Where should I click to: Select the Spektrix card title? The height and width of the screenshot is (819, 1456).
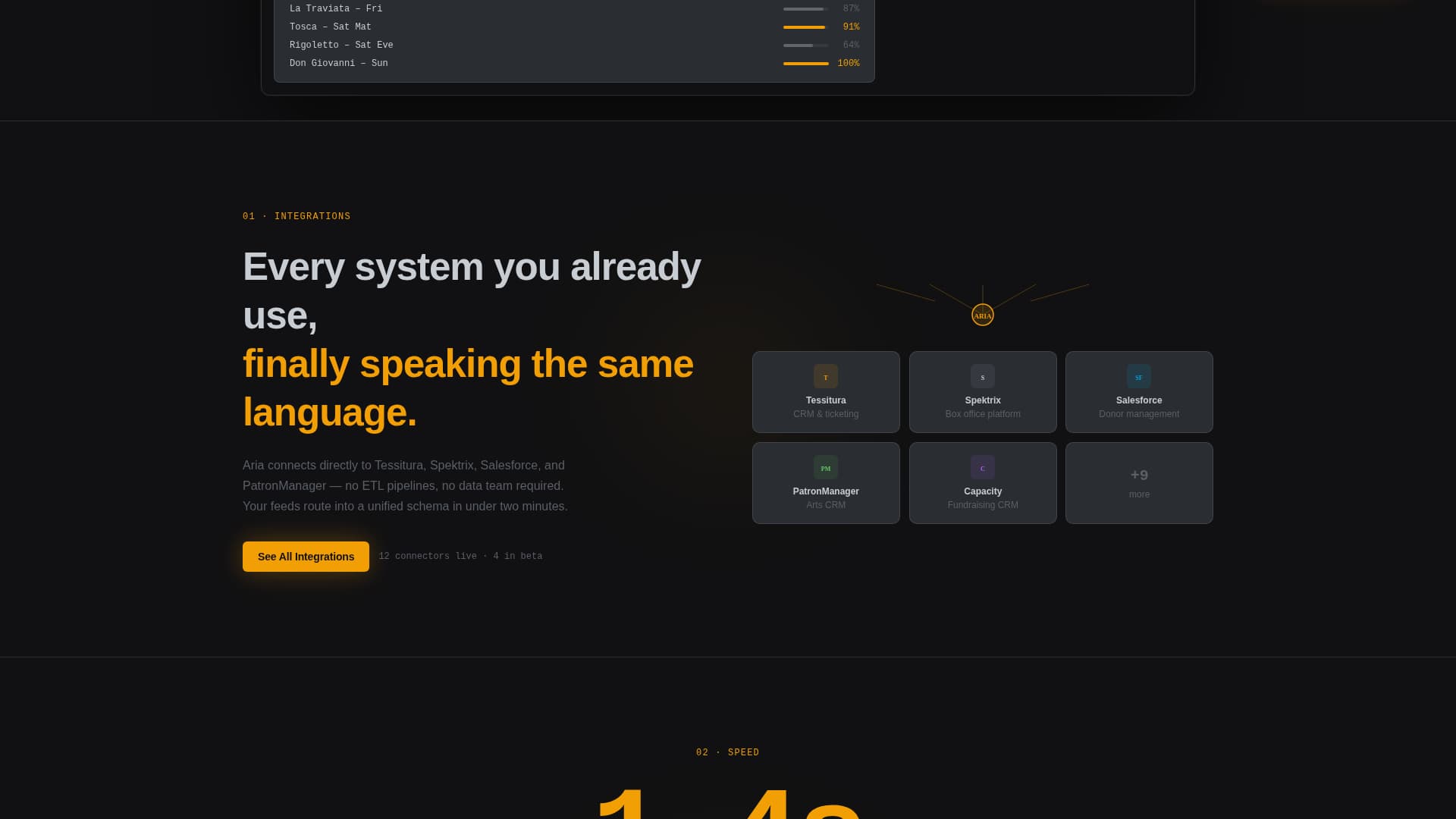(x=983, y=400)
